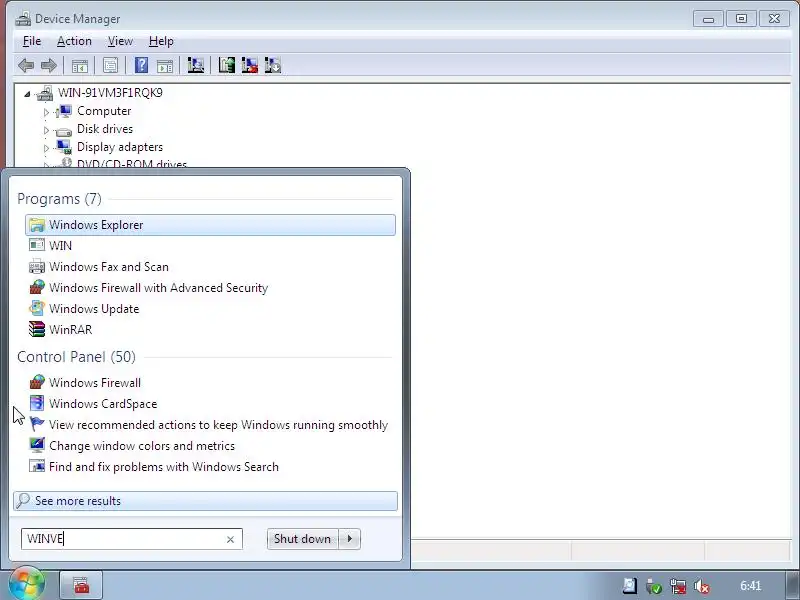Select the Display adapters tree item
This screenshot has height=600, width=800.
pos(120,146)
